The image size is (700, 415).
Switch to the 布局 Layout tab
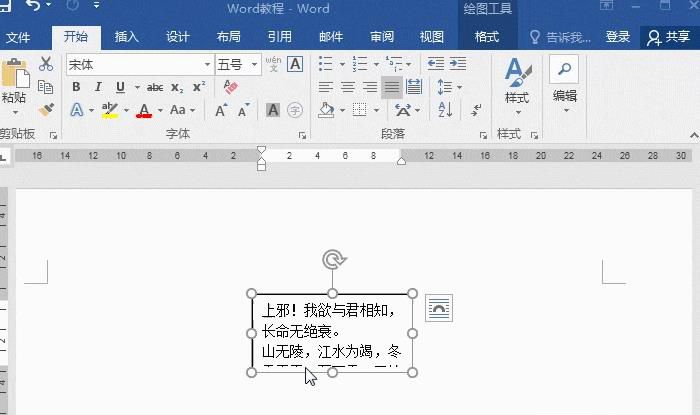point(229,37)
